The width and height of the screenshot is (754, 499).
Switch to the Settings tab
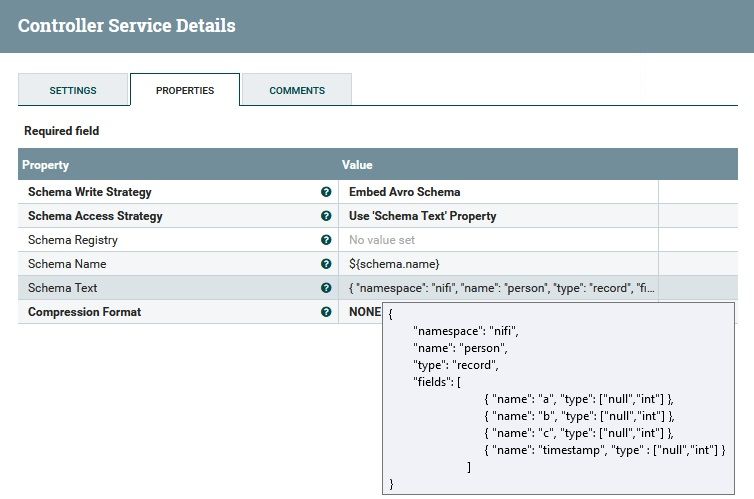[x=73, y=90]
